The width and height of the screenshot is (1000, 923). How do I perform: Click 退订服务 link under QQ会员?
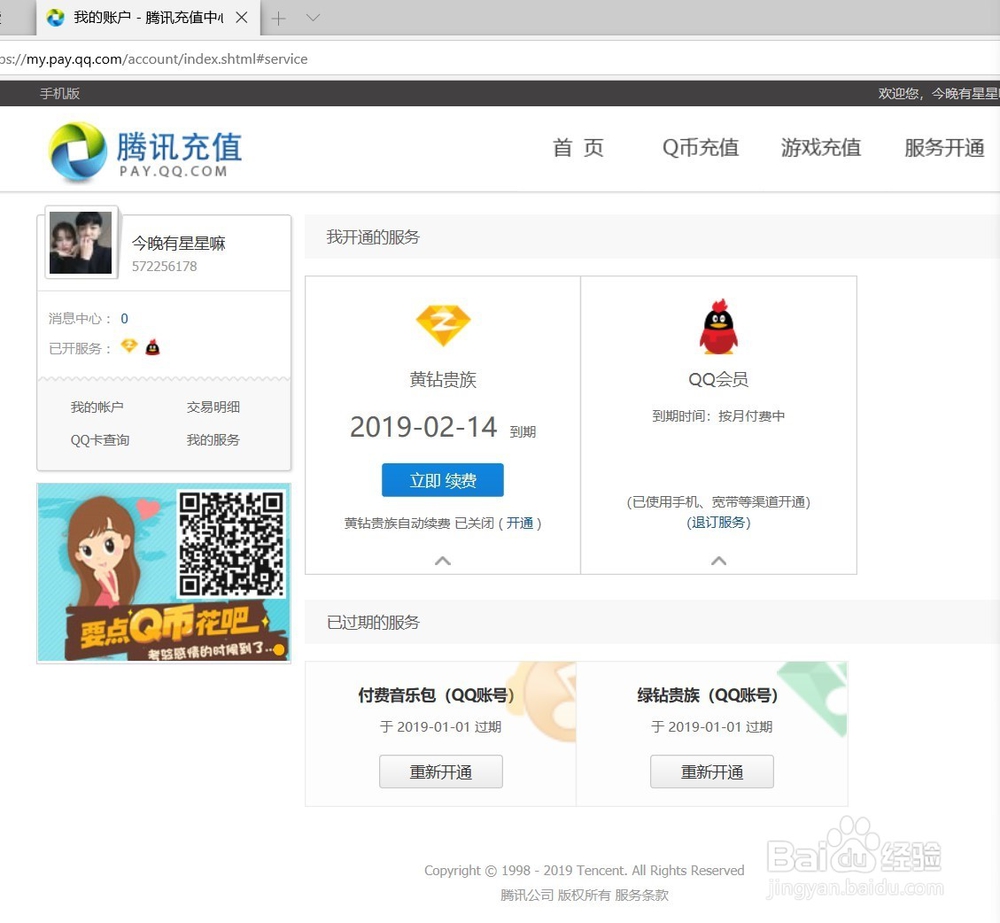719,522
